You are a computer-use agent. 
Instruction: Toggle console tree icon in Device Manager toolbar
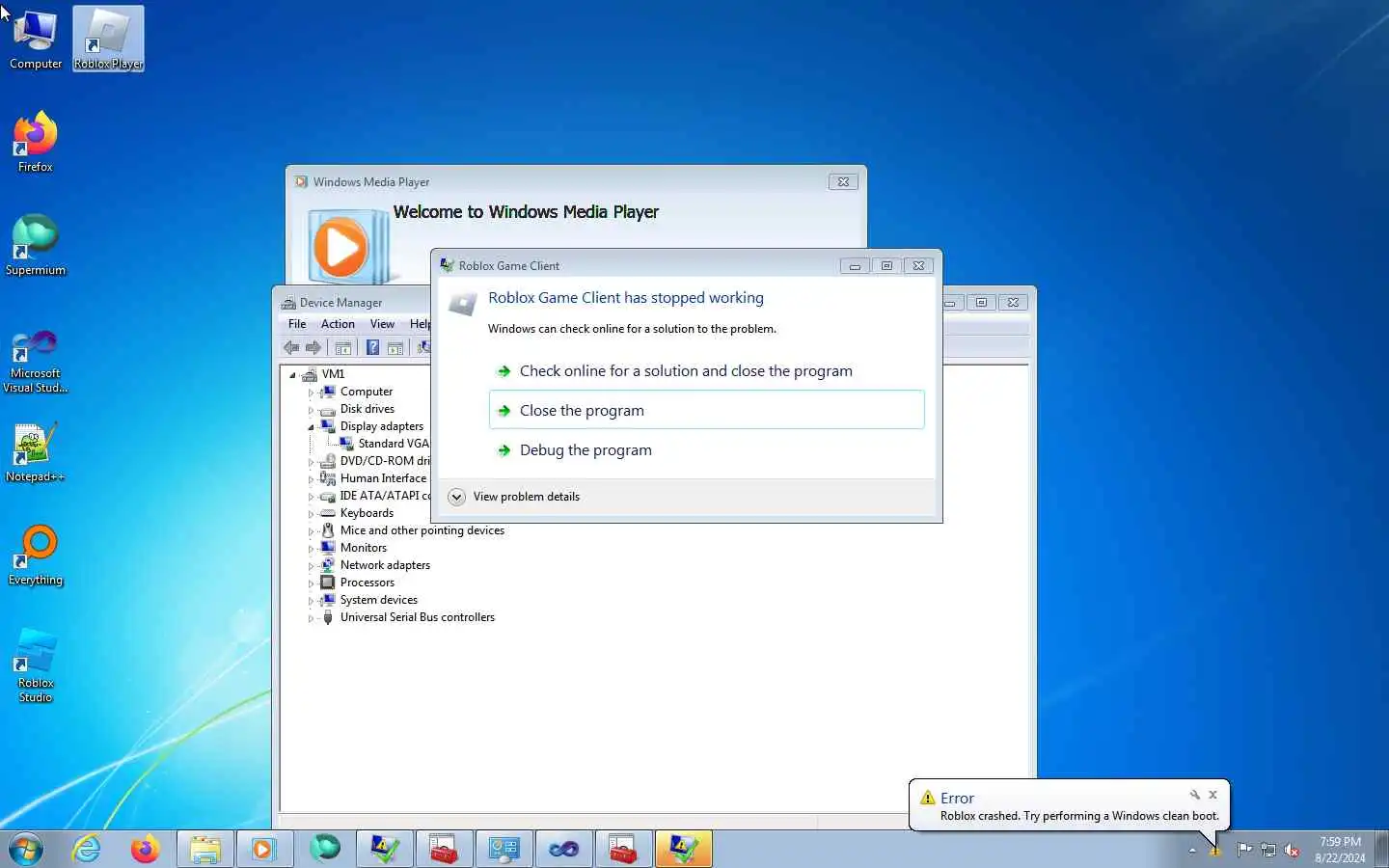(x=342, y=347)
